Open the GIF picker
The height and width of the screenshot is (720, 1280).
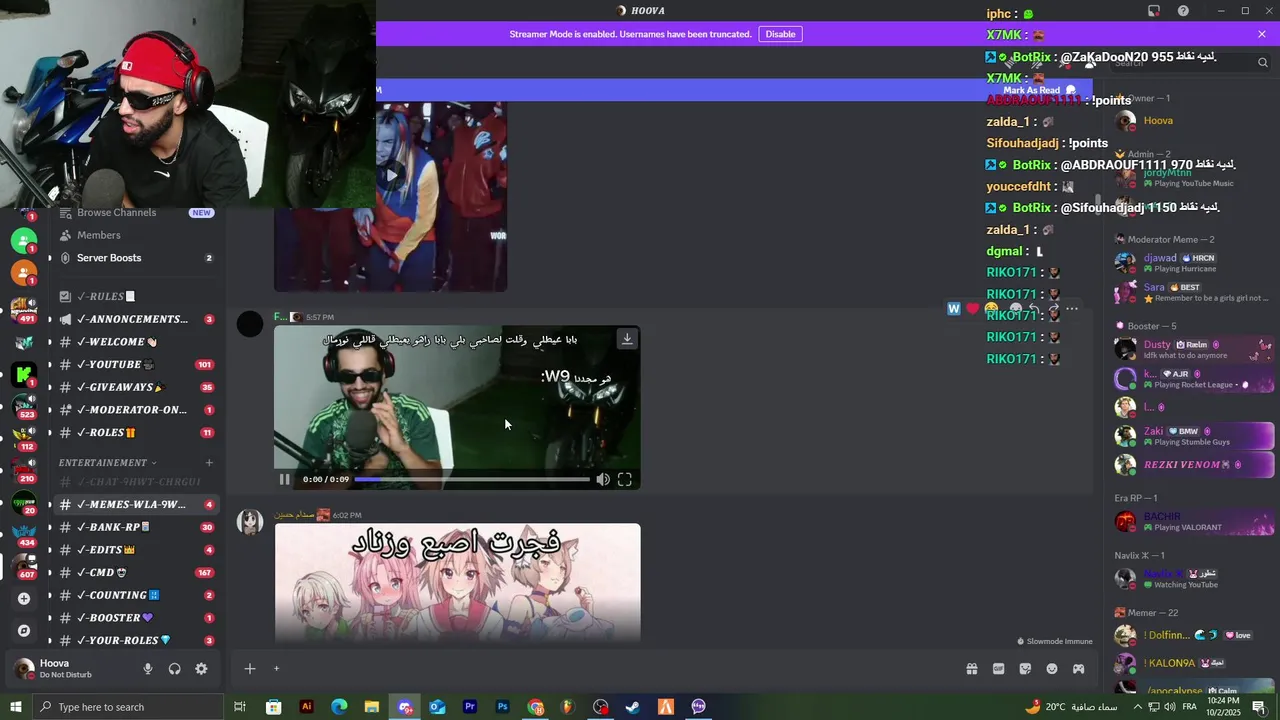pyautogui.click(x=998, y=669)
